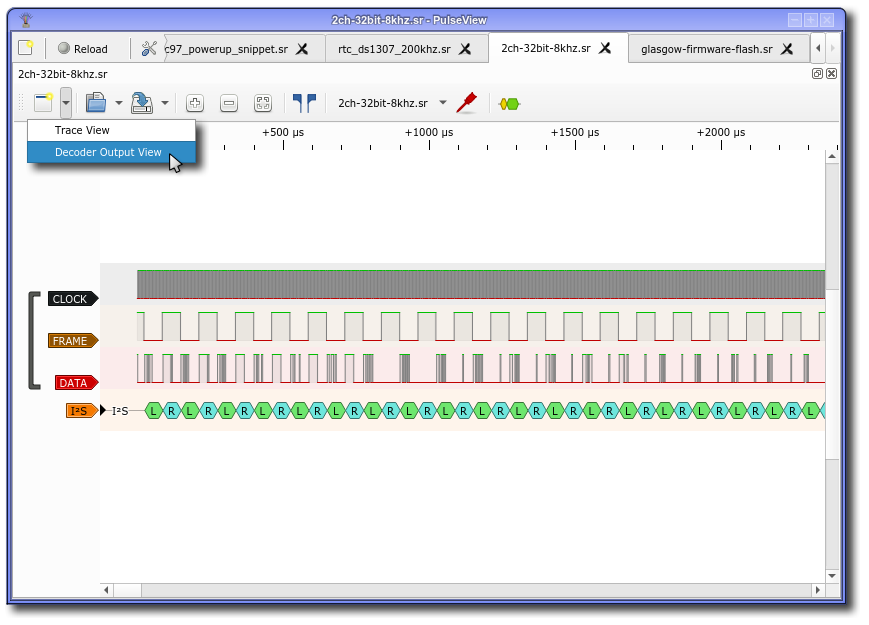The image size is (869, 625).
Task: Click the zoom in button
Action: (195, 103)
